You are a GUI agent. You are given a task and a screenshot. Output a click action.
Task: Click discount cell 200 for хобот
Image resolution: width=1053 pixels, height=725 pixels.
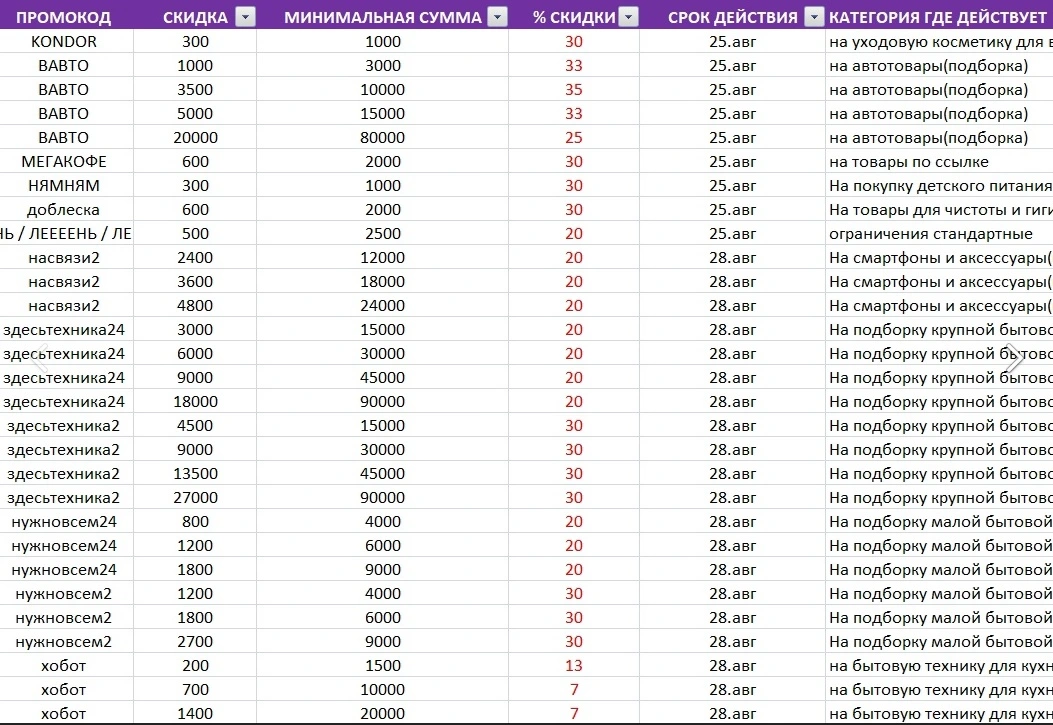195,666
